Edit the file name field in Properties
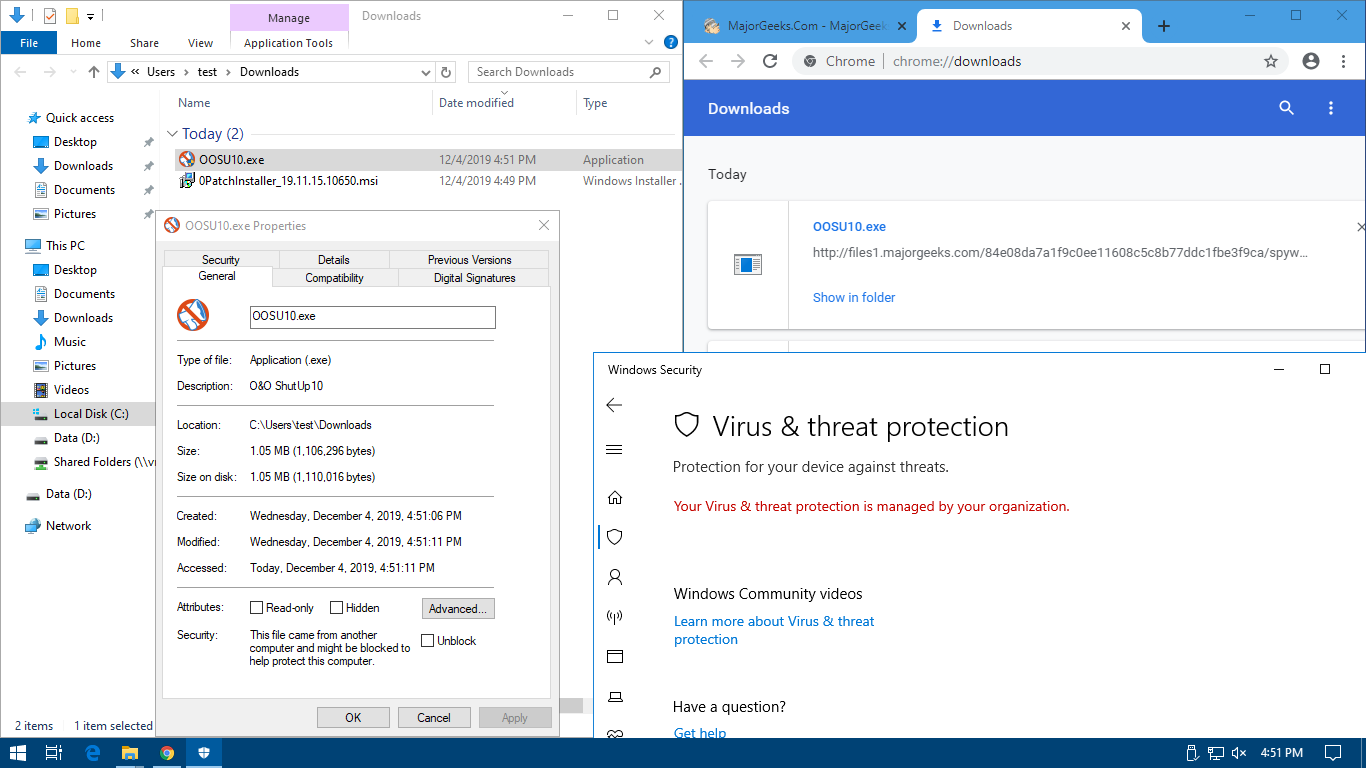 pyautogui.click(x=372, y=316)
